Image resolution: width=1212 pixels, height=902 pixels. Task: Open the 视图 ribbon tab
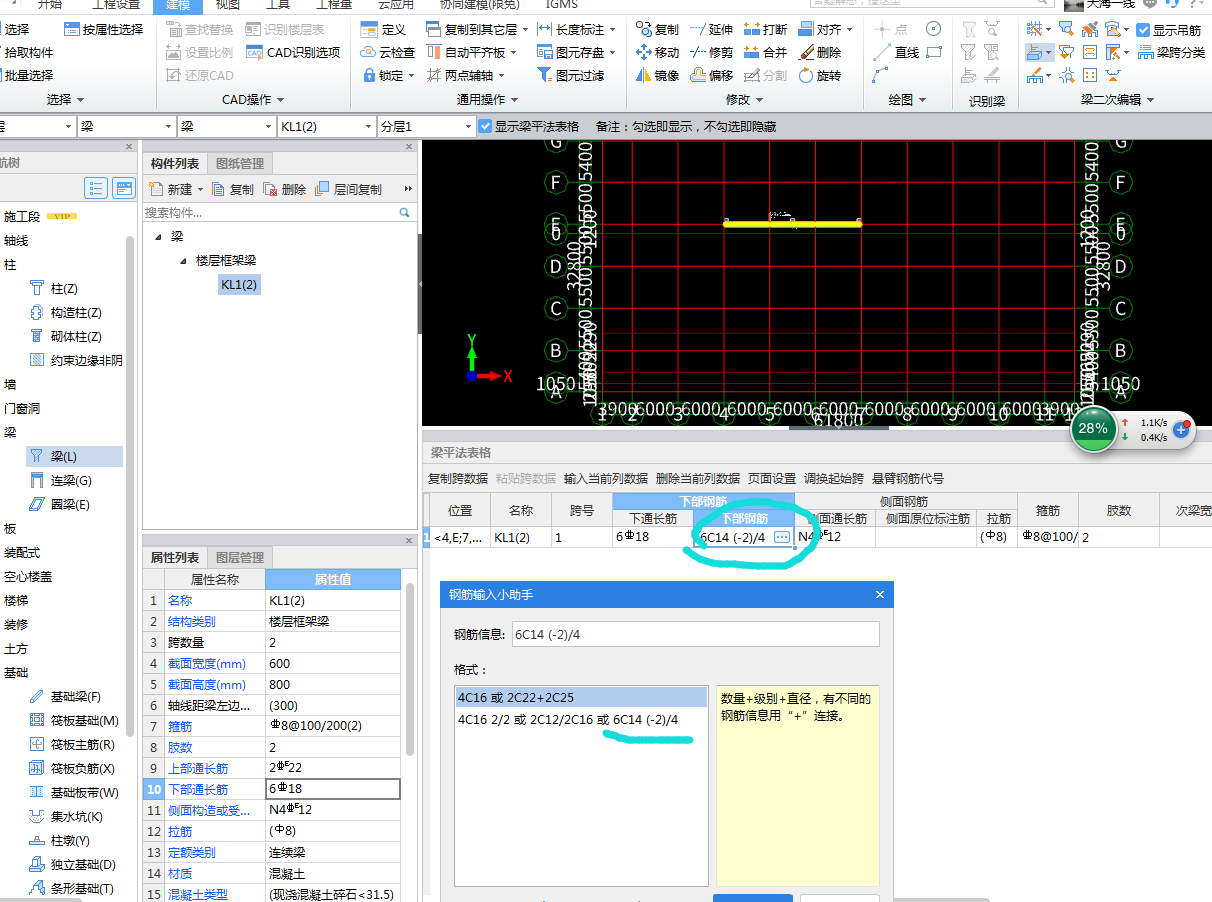point(228,5)
